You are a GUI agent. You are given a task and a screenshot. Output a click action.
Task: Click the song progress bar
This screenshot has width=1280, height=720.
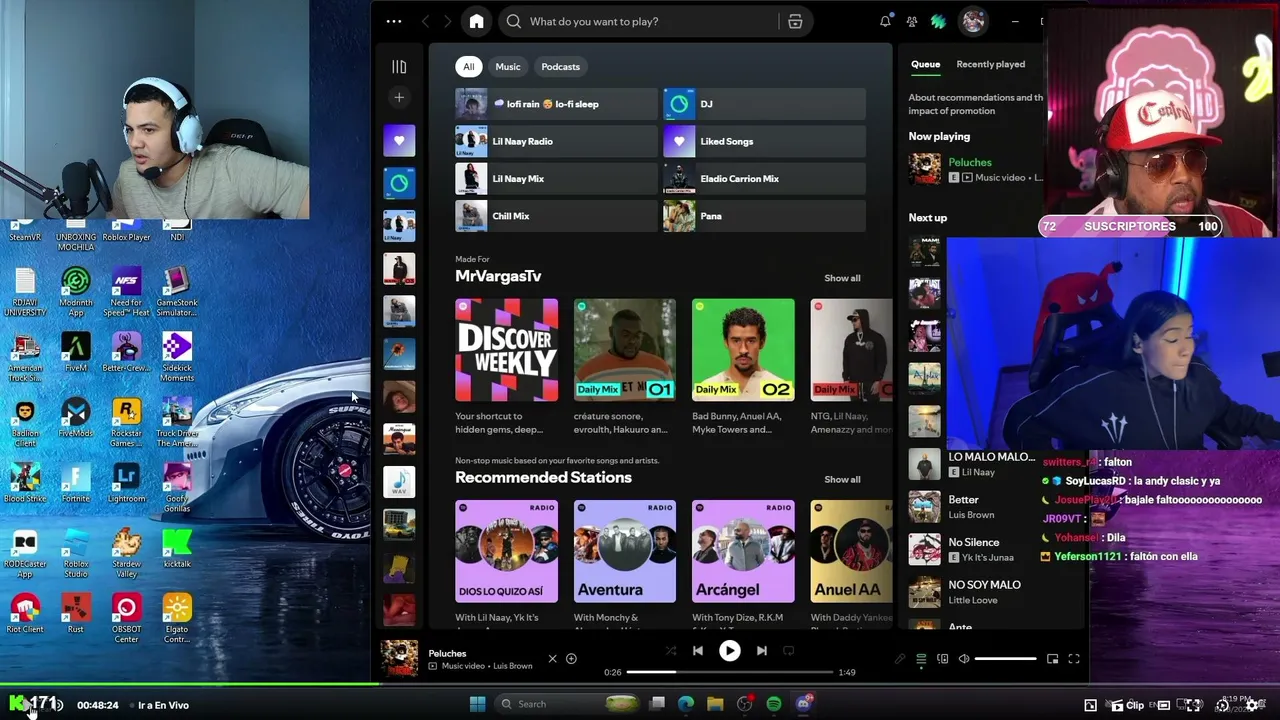(x=729, y=672)
